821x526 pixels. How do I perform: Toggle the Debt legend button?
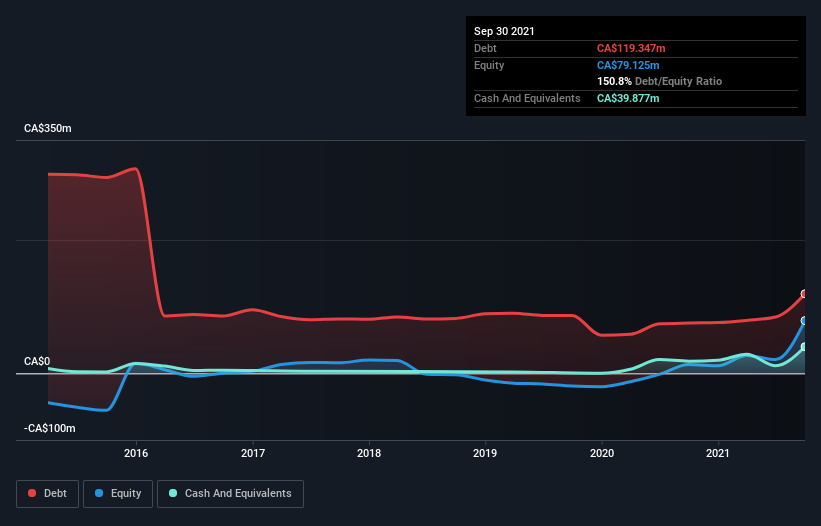48,494
